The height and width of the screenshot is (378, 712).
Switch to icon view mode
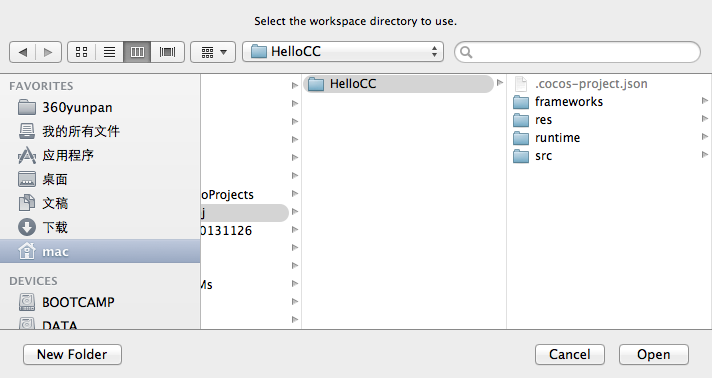pyautogui.click(x=81, y=52)
